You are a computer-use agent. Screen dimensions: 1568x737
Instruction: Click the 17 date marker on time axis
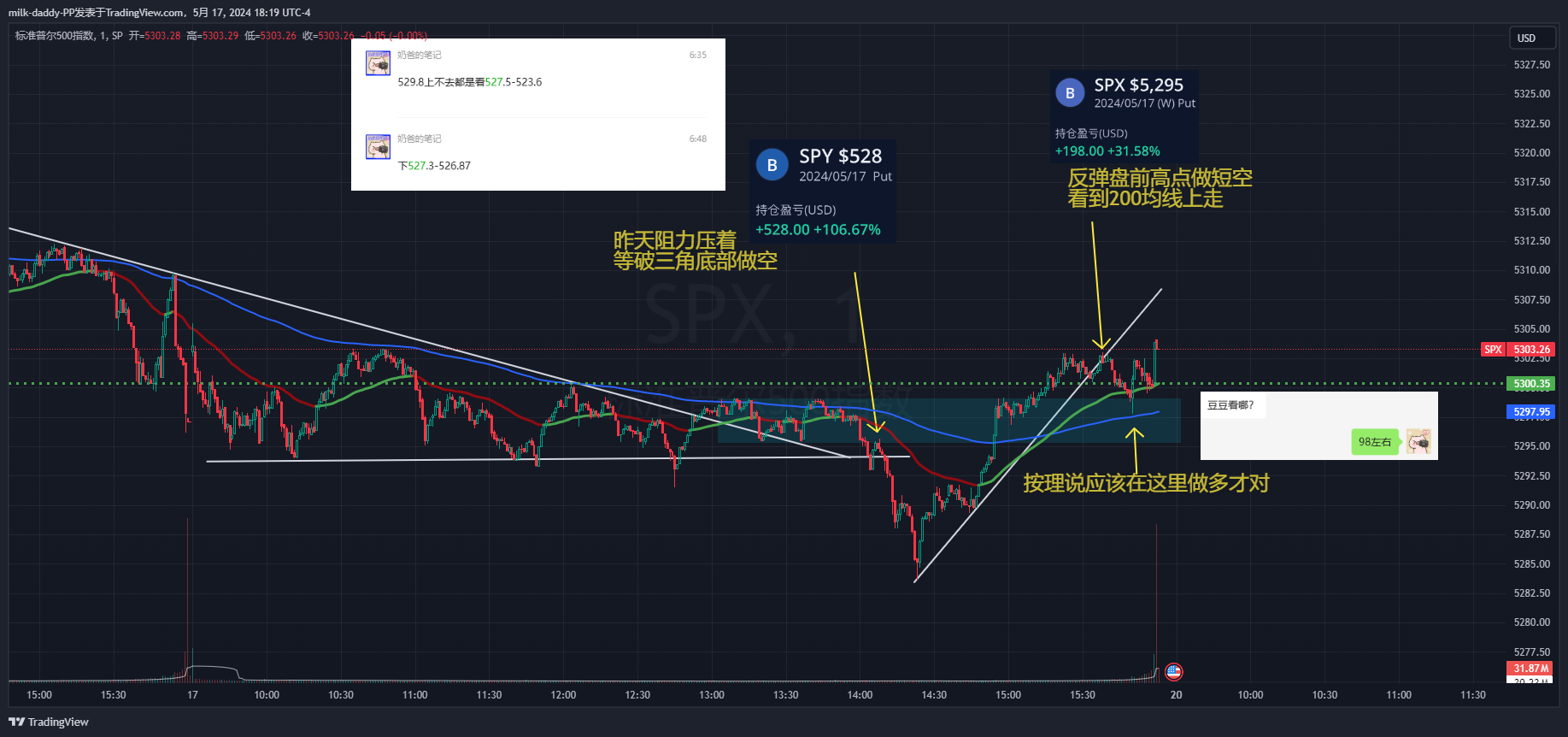click(192, 695)
